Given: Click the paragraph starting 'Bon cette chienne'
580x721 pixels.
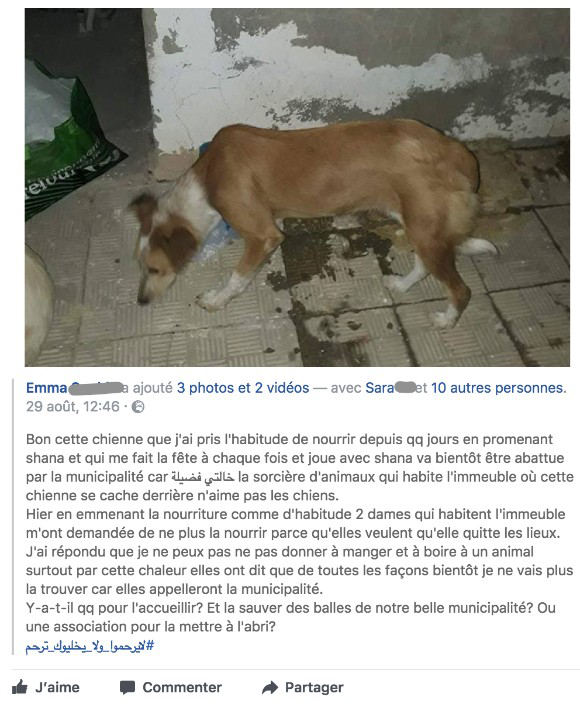Looking at the screenshot, I should [299, 467].
